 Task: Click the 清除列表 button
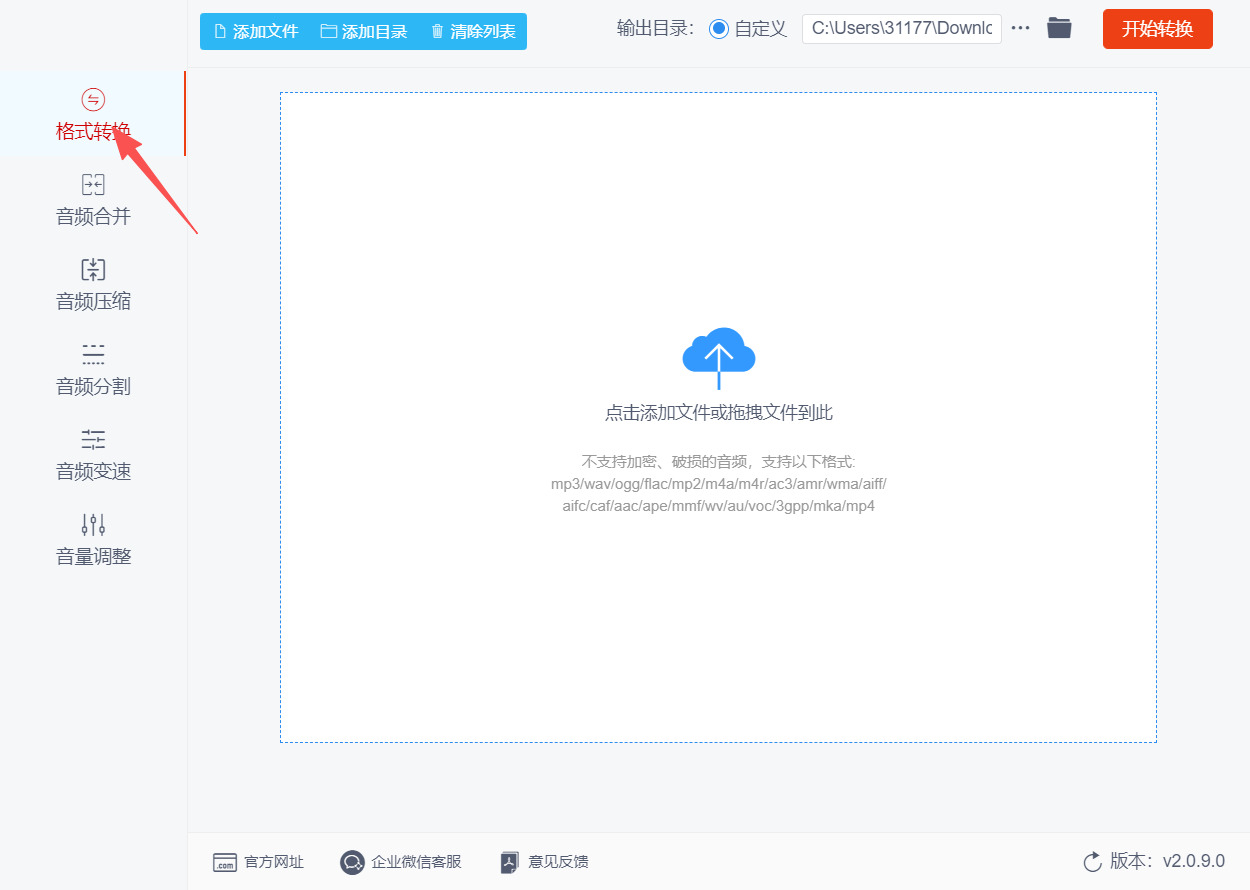point(473,32)
